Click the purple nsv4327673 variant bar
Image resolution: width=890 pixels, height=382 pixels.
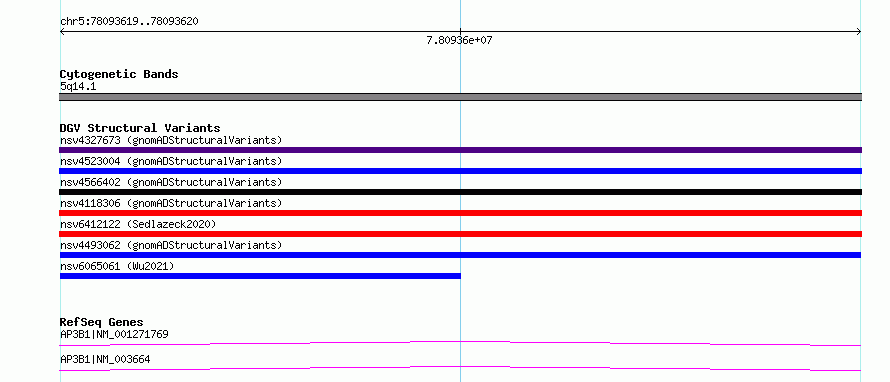(x=460, y=150)
